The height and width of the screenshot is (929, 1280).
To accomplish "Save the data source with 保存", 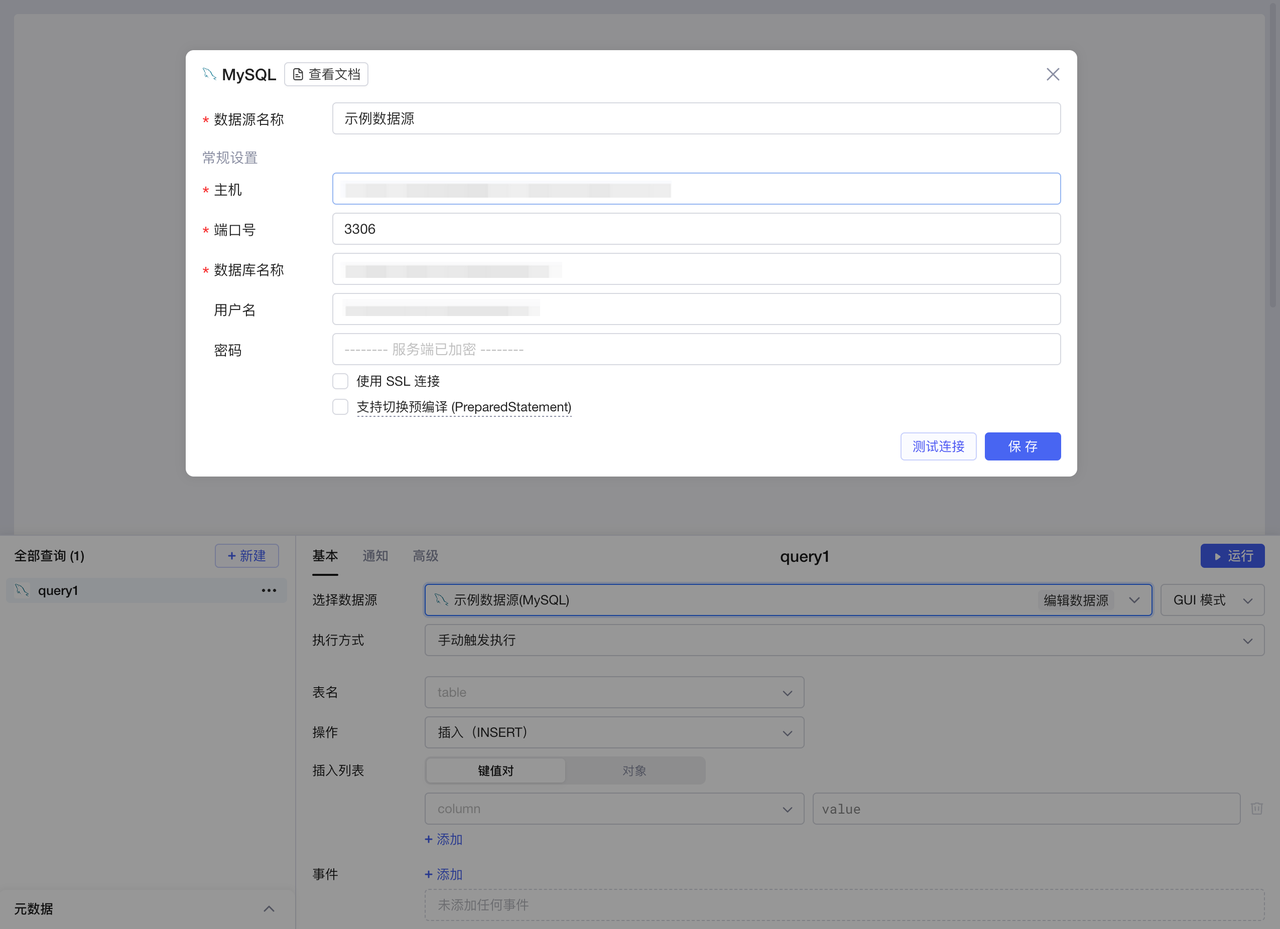I will 1022,446.
